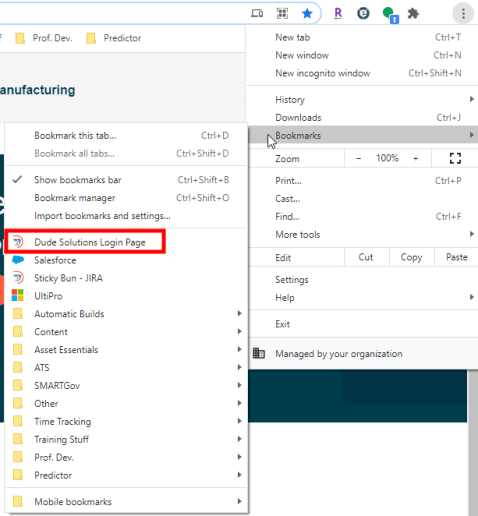Expand the Help submenu arrow
The width and height of the screenshot is (478, 516).
[x=472, y=297]
